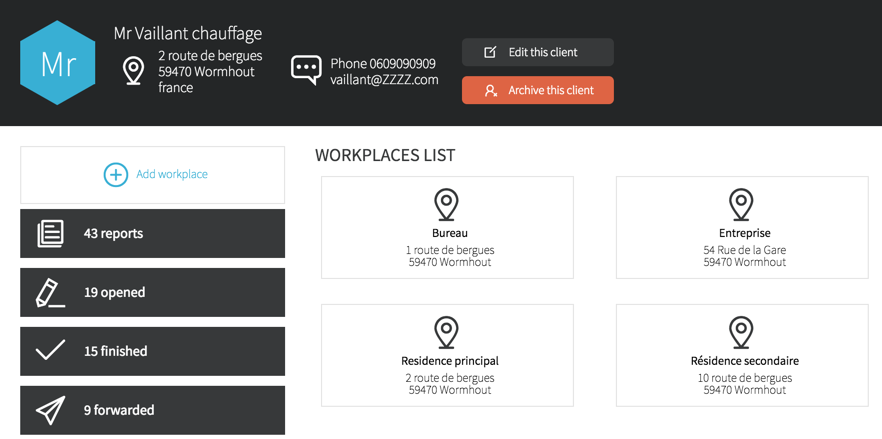Click the plus circle icon for Add workplace
The image size is (882, 439).
115,174
